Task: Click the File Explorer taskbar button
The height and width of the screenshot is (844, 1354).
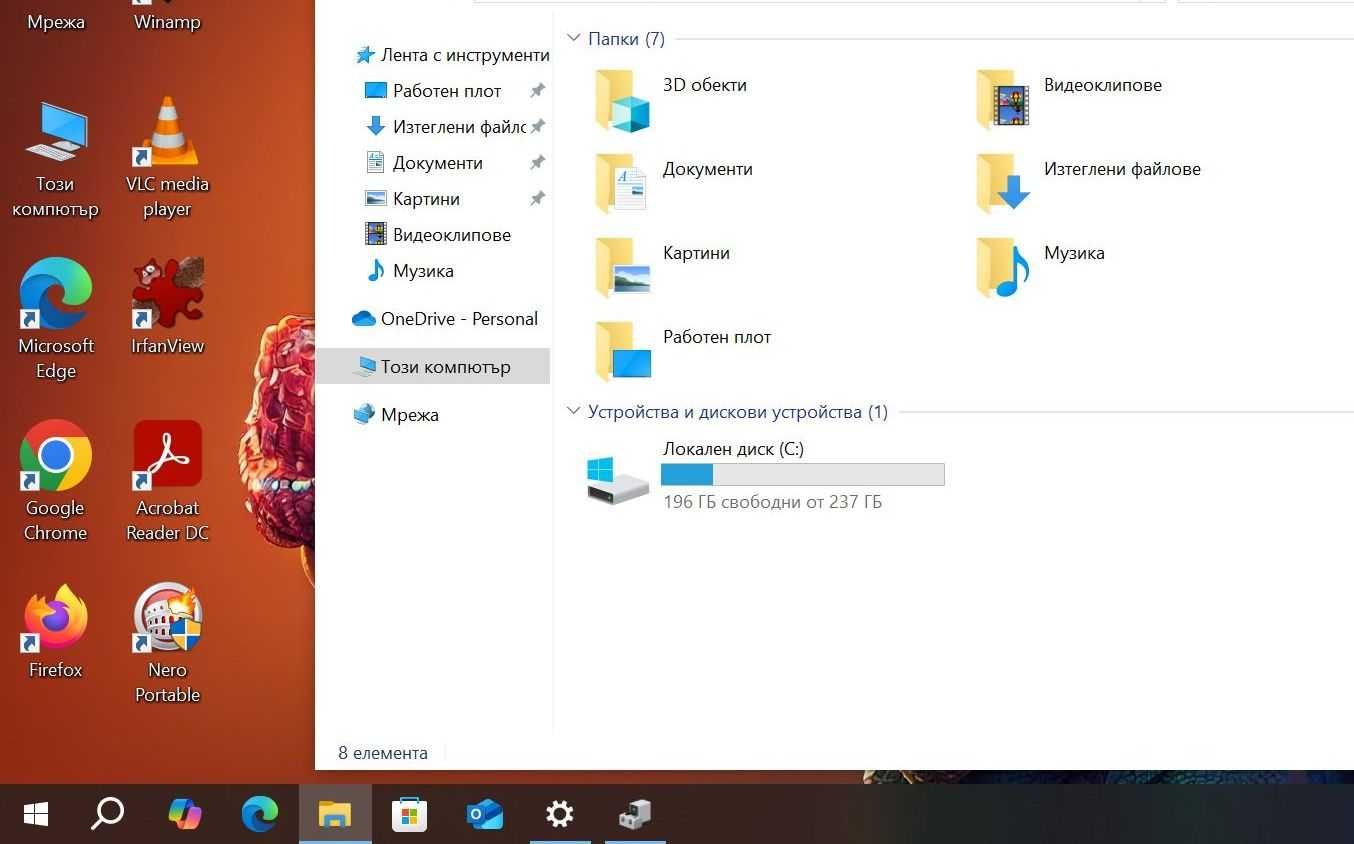Action: coord(335,815)
